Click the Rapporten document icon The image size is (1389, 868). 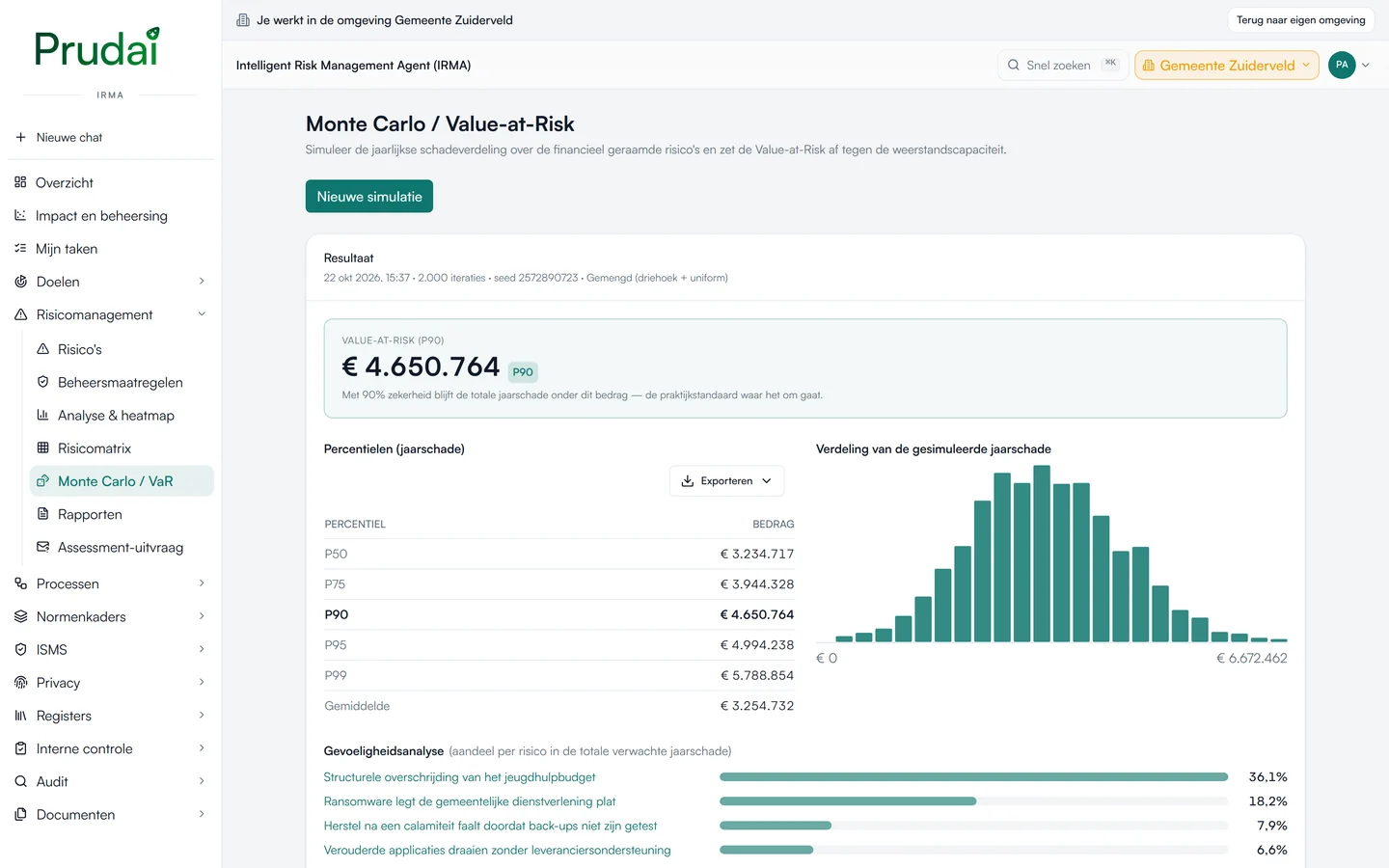42,514
